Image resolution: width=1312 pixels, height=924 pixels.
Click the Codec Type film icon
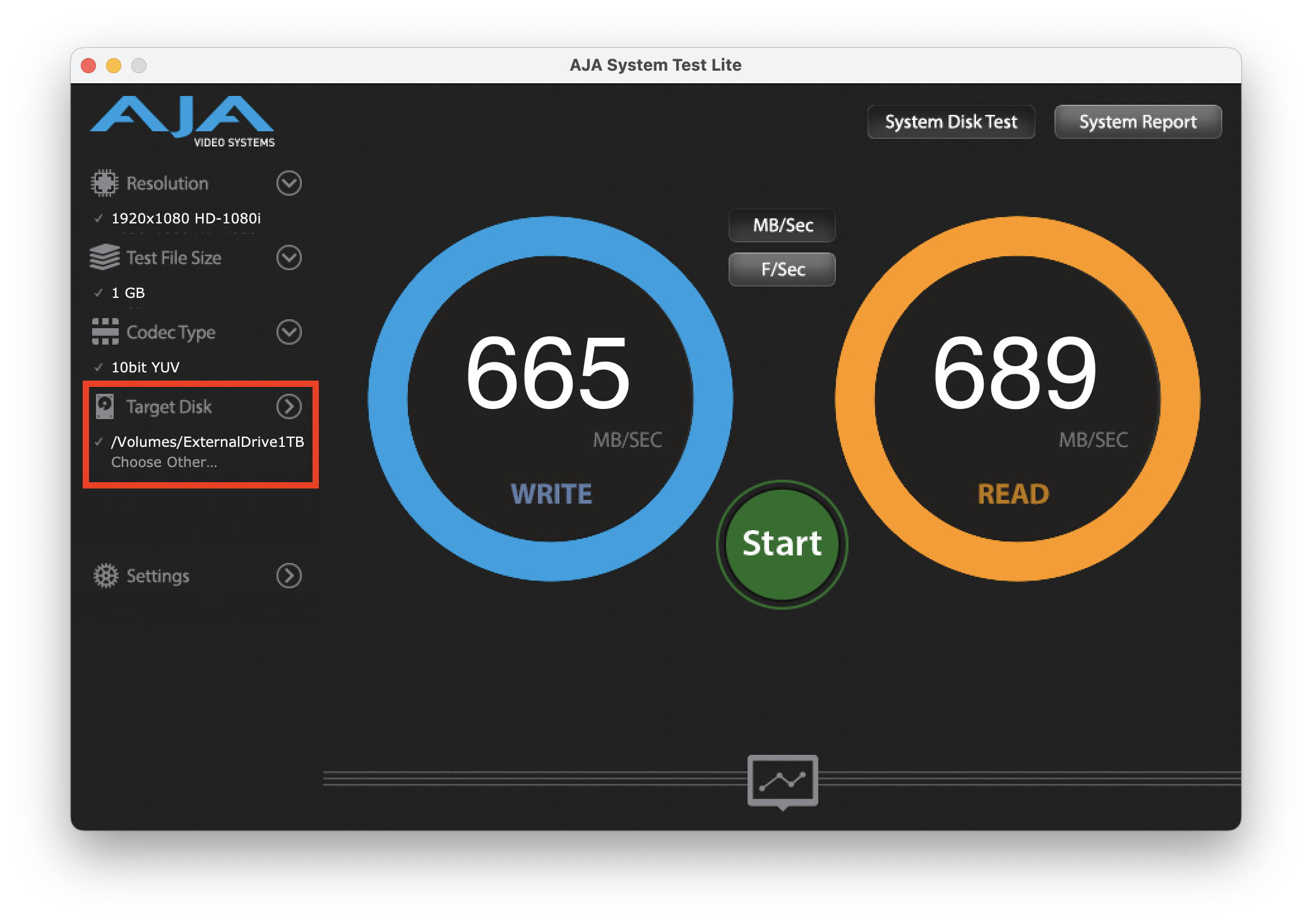pyautogui.click(x=105, y=332)
